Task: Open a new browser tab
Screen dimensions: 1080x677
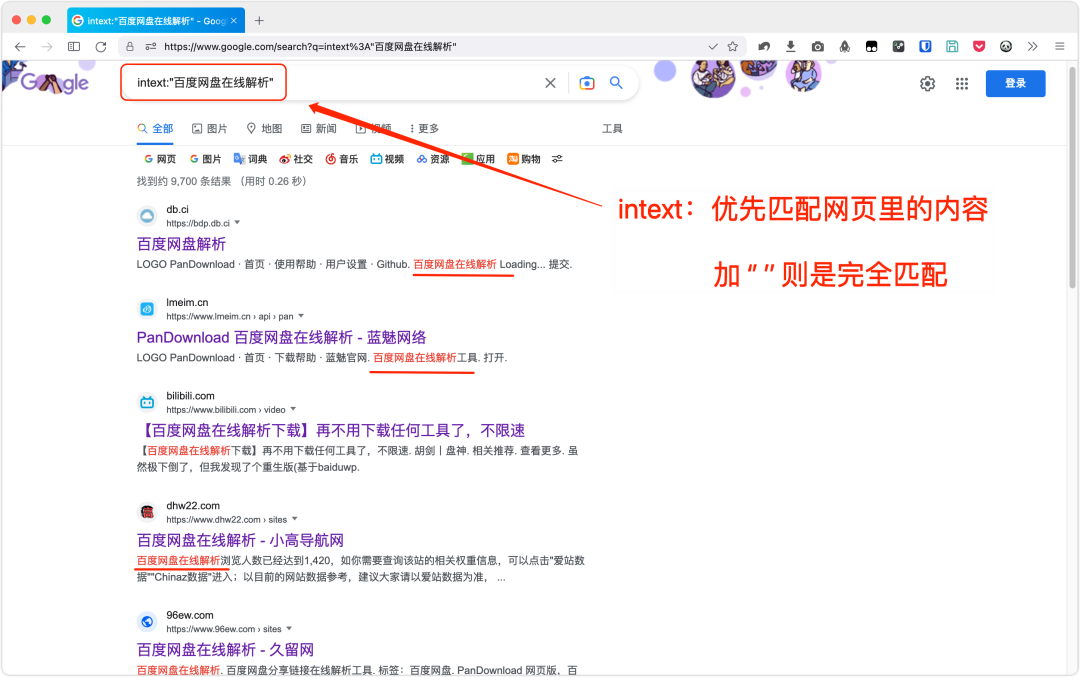Action: coord(259,21)
